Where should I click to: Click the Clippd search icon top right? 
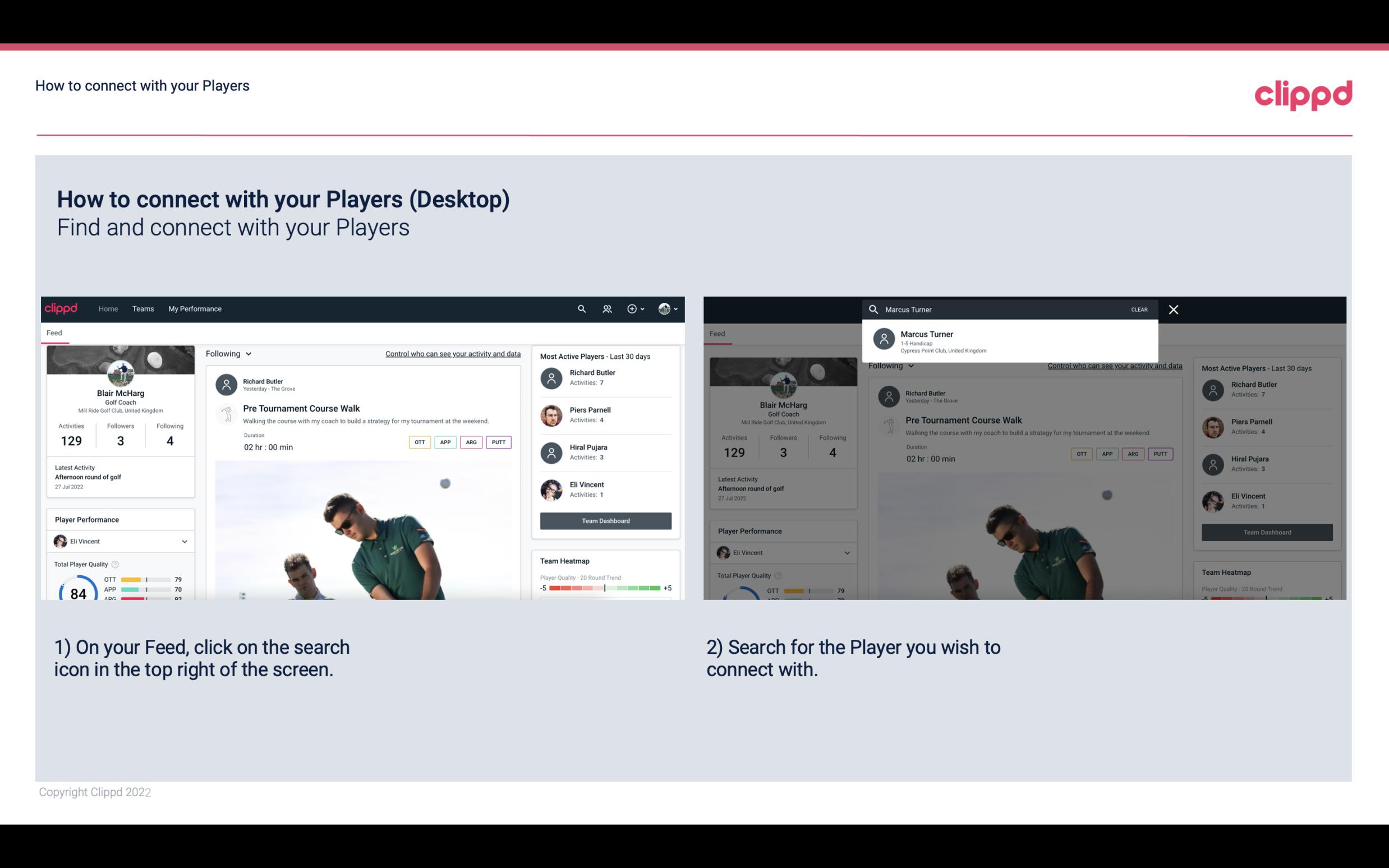[581, 308]
